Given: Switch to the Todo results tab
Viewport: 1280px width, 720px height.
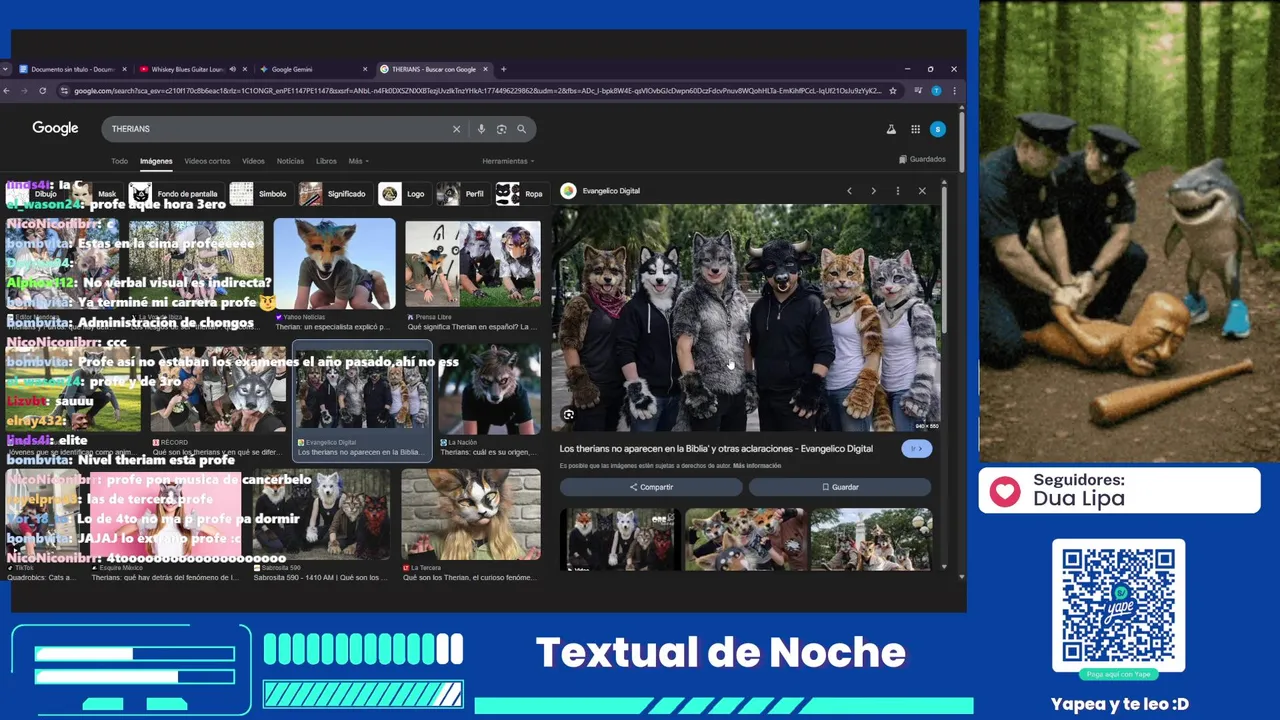Looking at the screenshot, I should click(119, 161).
